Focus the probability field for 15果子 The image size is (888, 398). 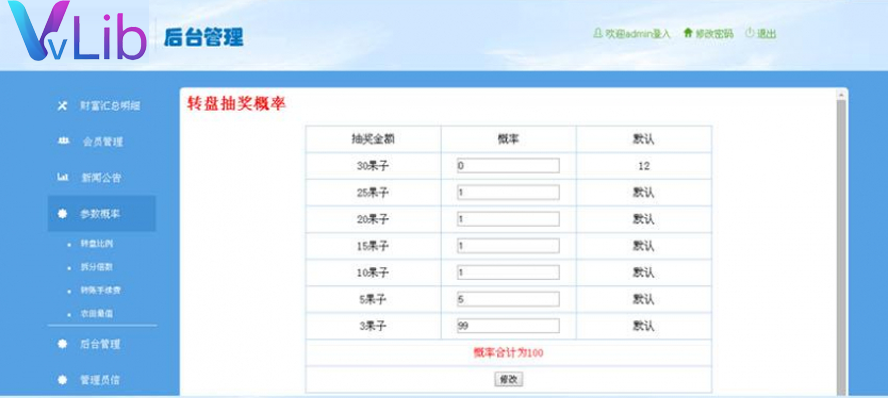[x=508, y=246]
